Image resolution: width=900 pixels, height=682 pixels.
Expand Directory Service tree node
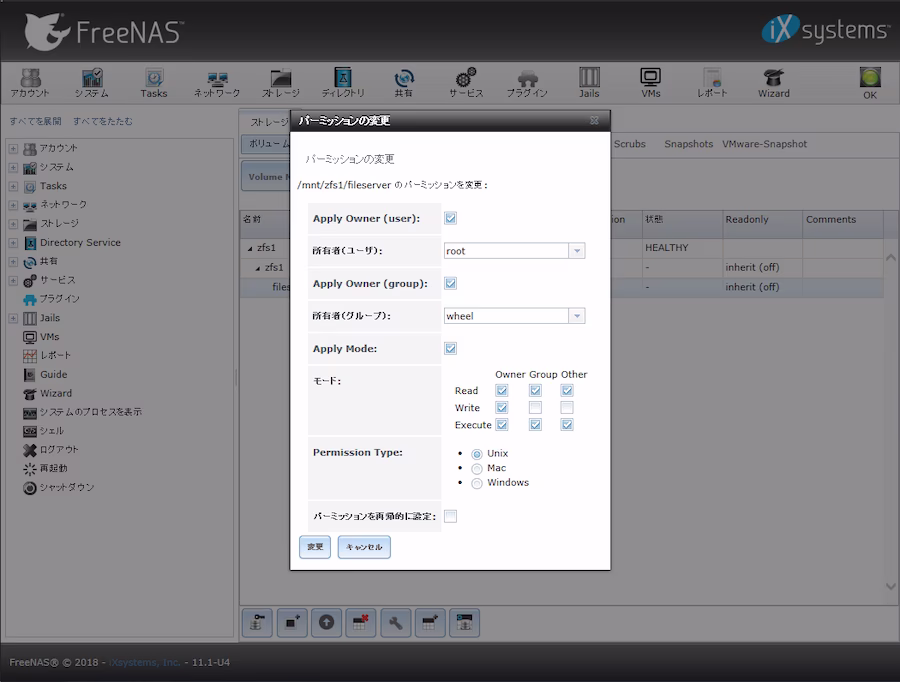pyautogui.click(x=13, y=242)
